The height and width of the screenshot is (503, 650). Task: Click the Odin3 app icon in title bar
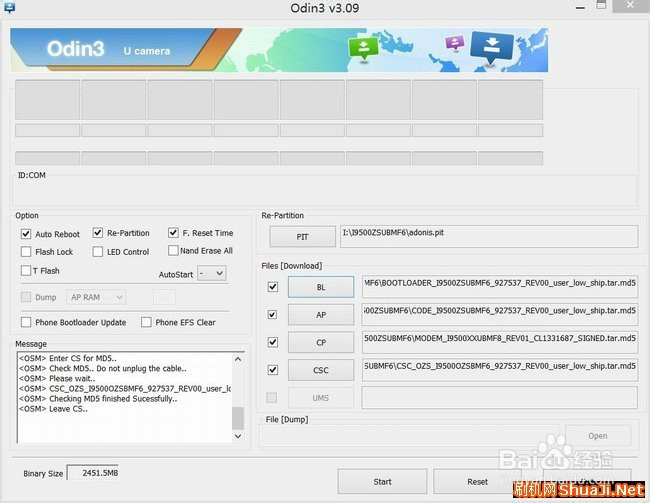pos(9,7)
